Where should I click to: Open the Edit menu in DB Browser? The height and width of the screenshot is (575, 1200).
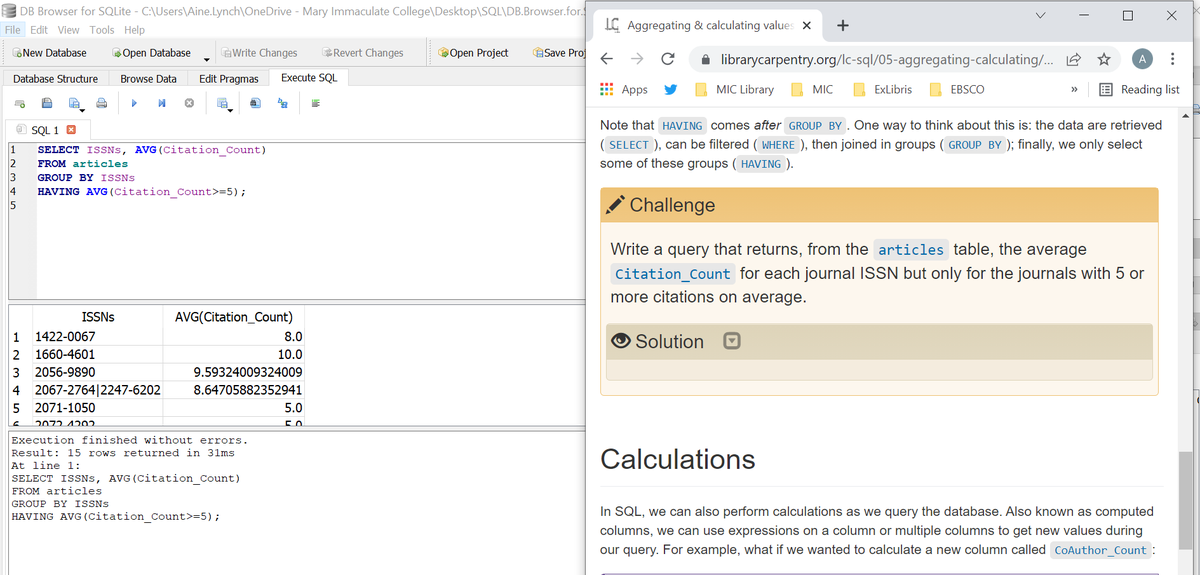point(40,30)
